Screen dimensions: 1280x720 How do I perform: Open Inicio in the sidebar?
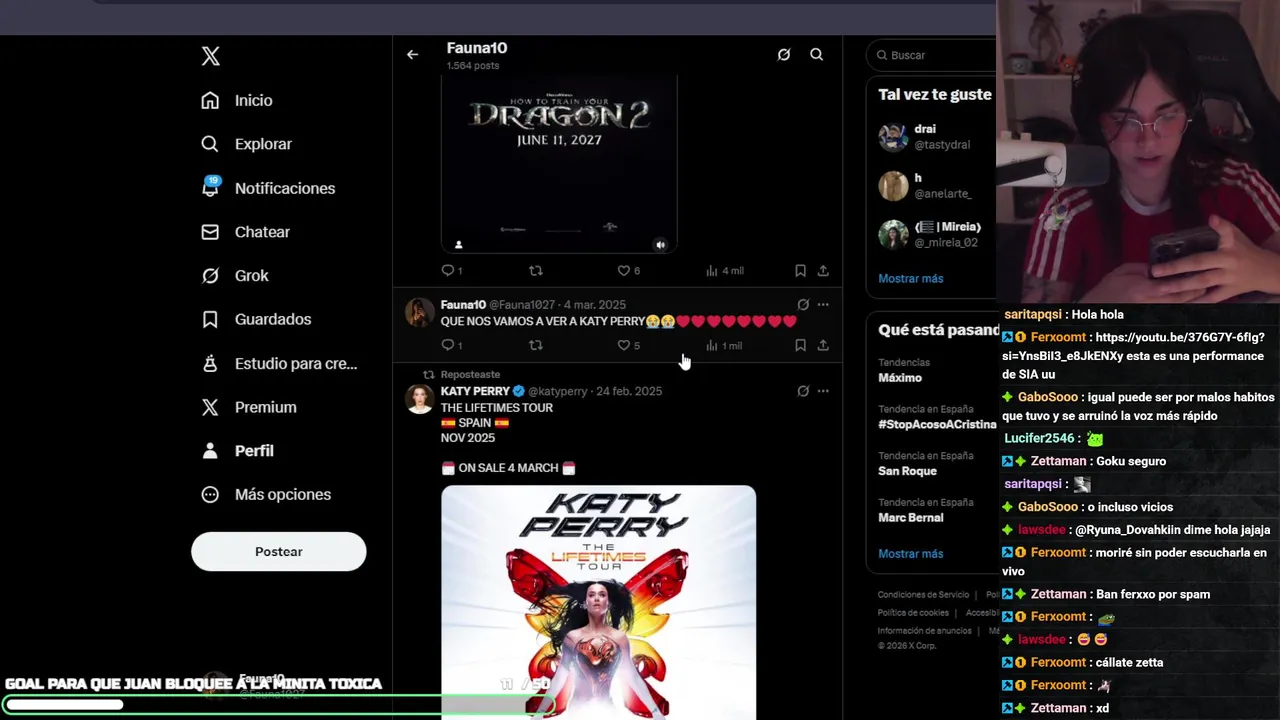click(x=237, y=100)
